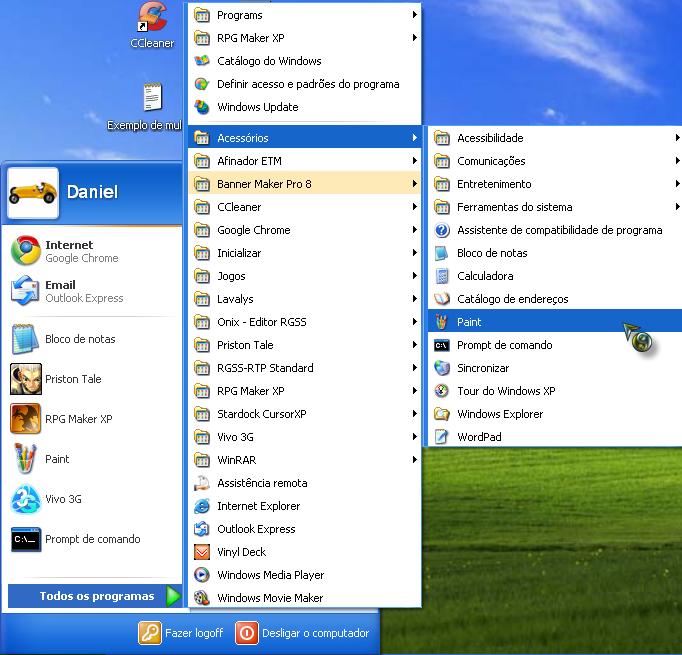Click Desligar o computador button
This screenshot has height=655, width=682.
[x=302, y=633]
